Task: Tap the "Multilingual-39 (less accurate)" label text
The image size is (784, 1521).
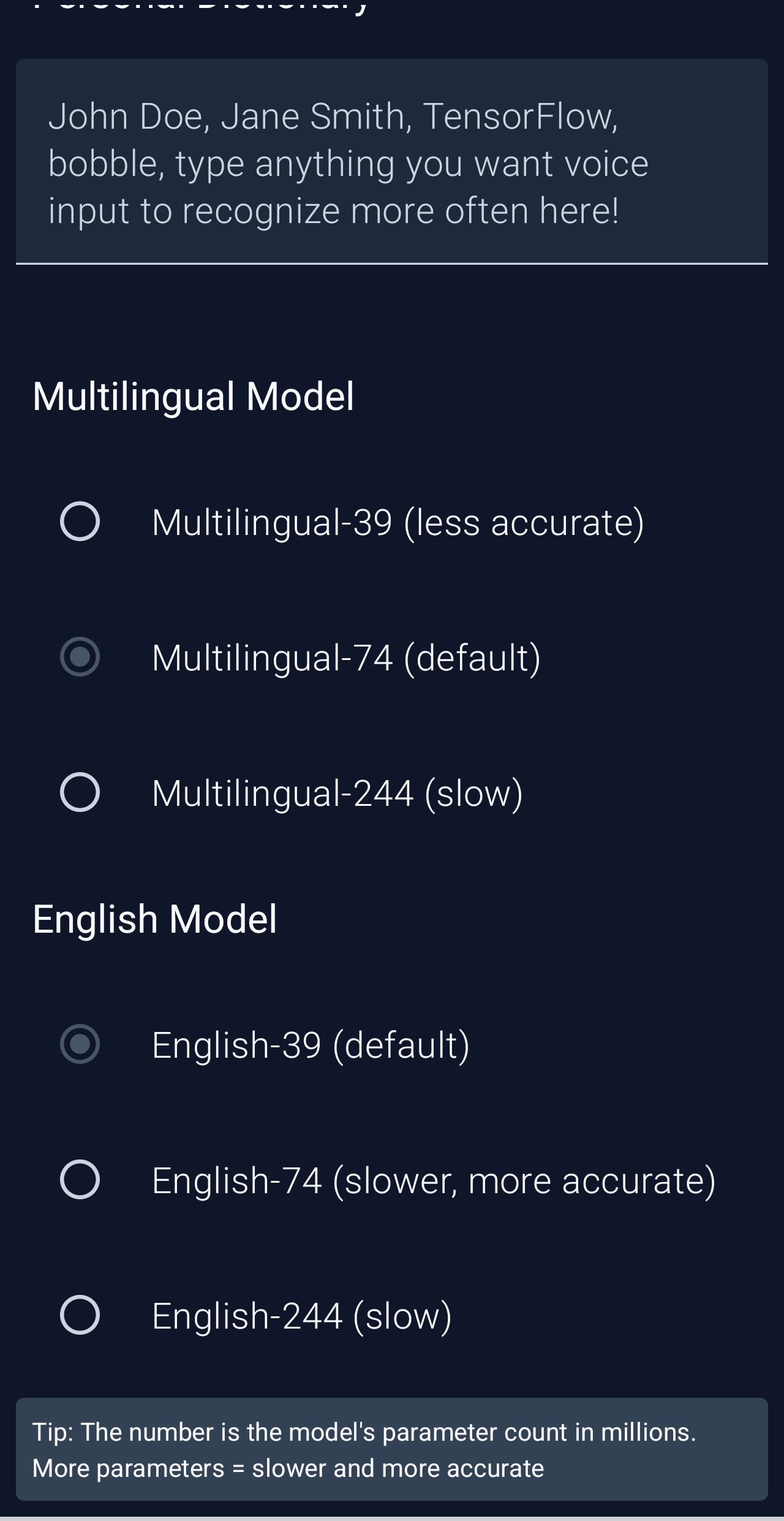Action: click(x=398, y=523)
